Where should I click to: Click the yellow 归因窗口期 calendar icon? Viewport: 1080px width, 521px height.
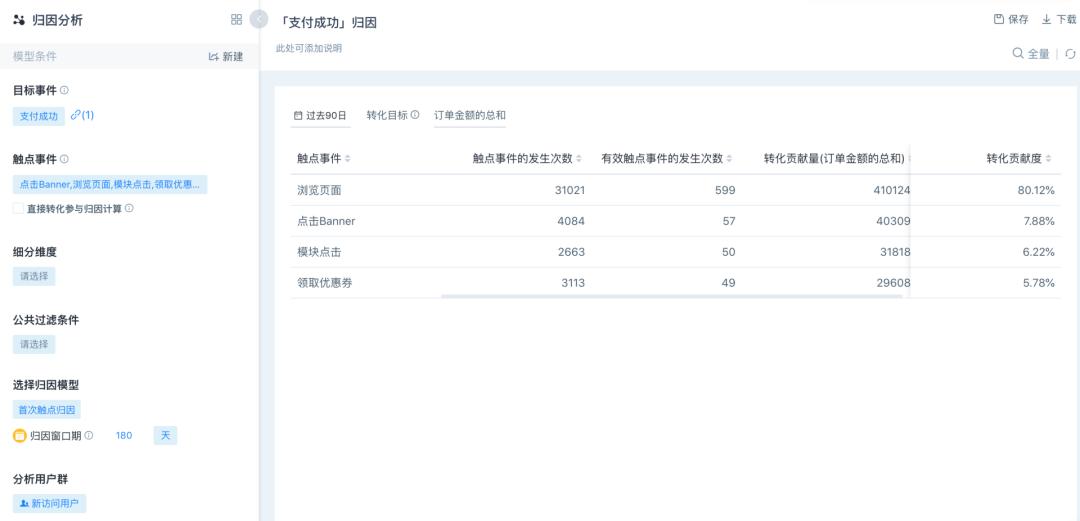[19, 436]
